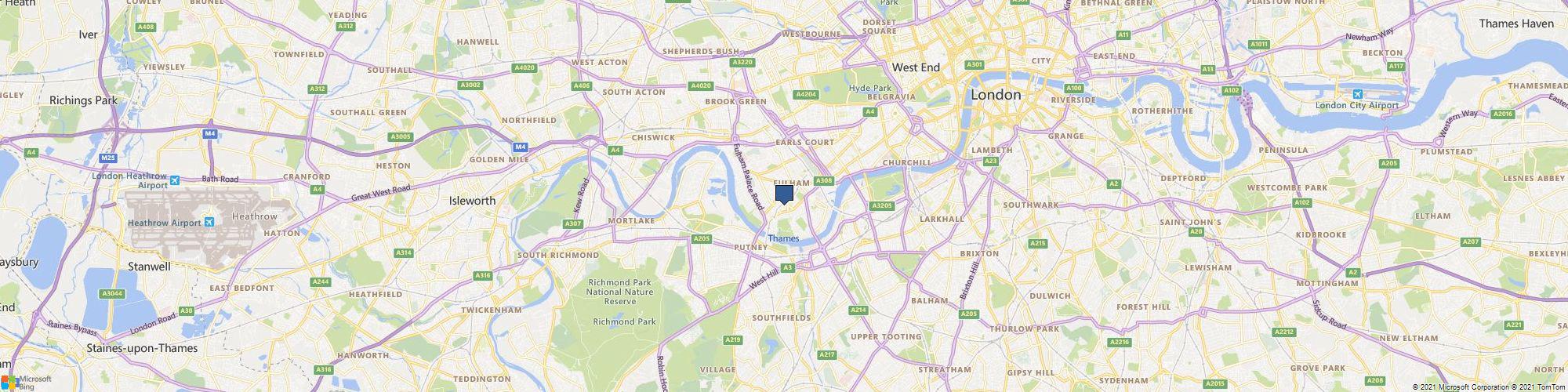The image size is (1568, 392).
Task: Click the Thames river label
Action: click(783, 238)
